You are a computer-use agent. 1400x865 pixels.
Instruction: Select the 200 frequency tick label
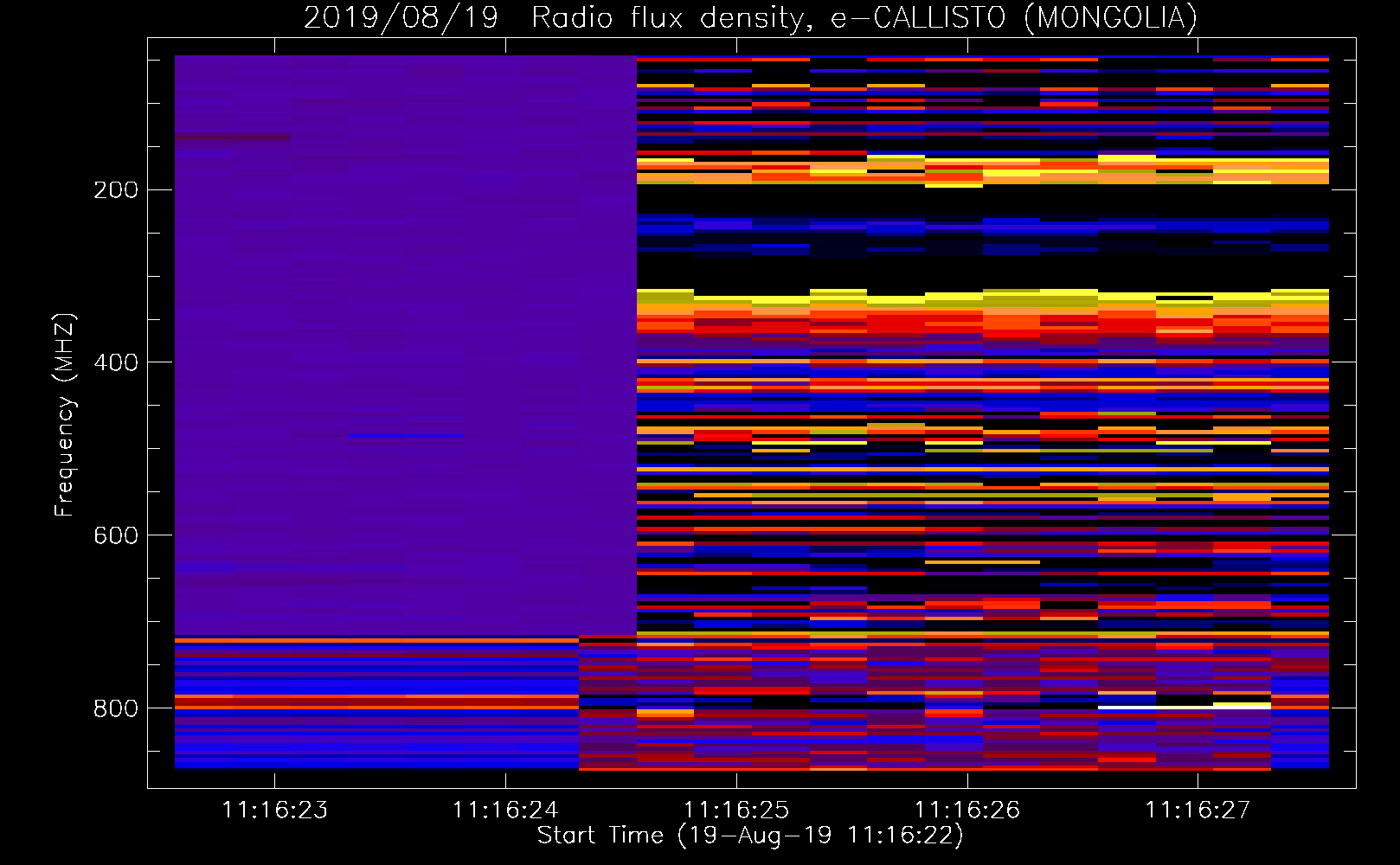tap(116, 190)
